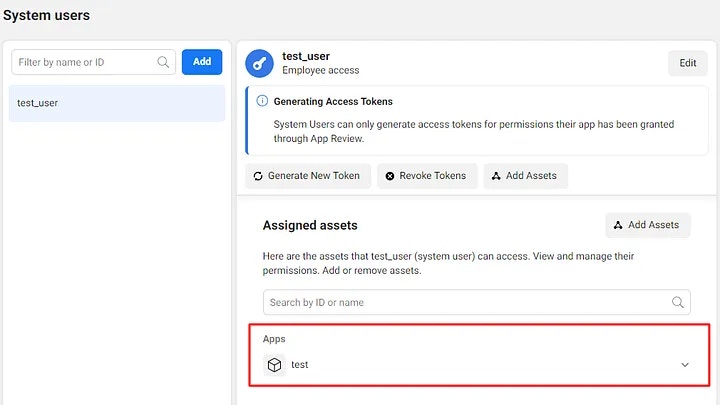
Task: Focus the Search by ID or name field
Action: 477,302
